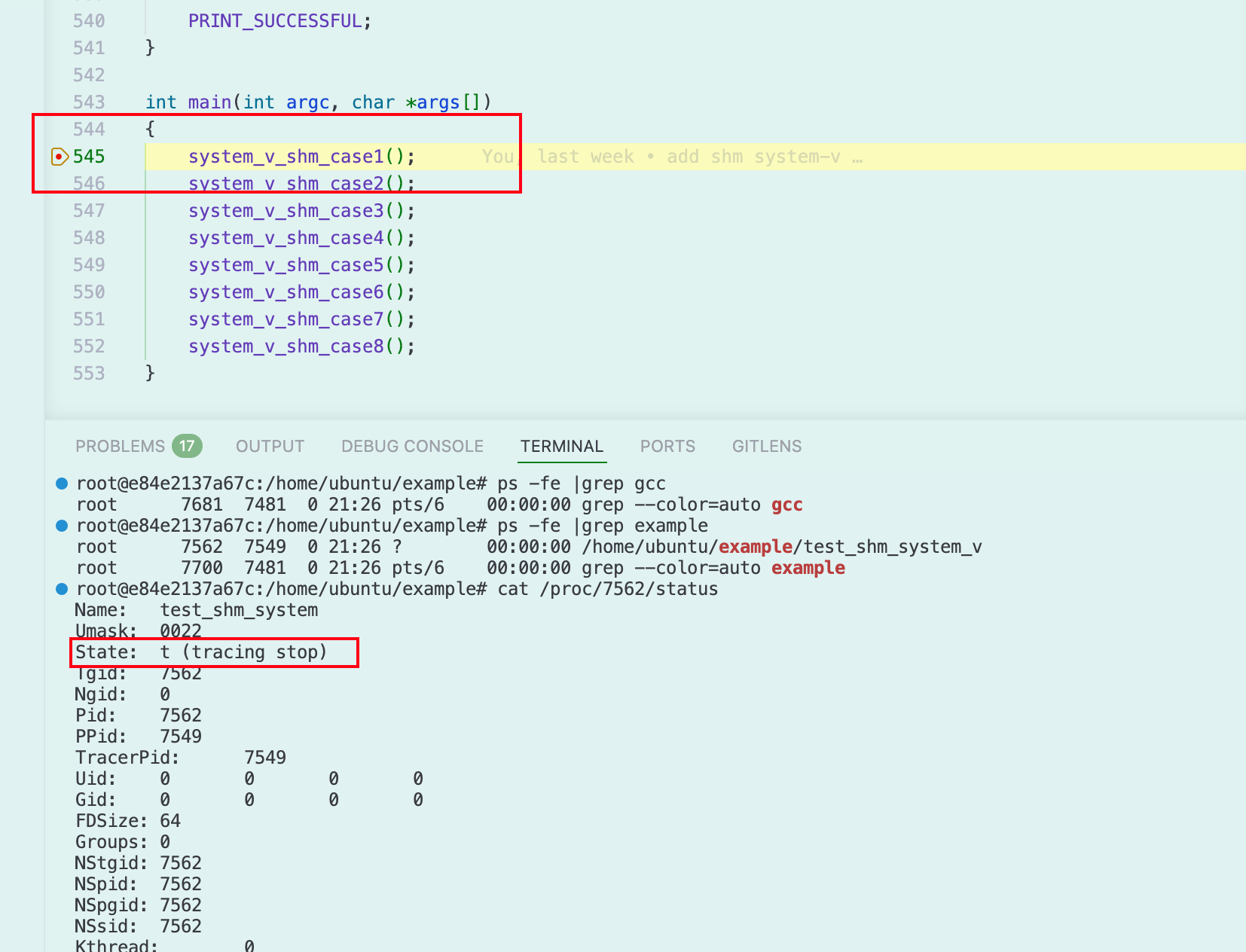The image size is (1246, 952).
Task: Click the system_v_shm_case3() call
Action: (x=301, y=211)
